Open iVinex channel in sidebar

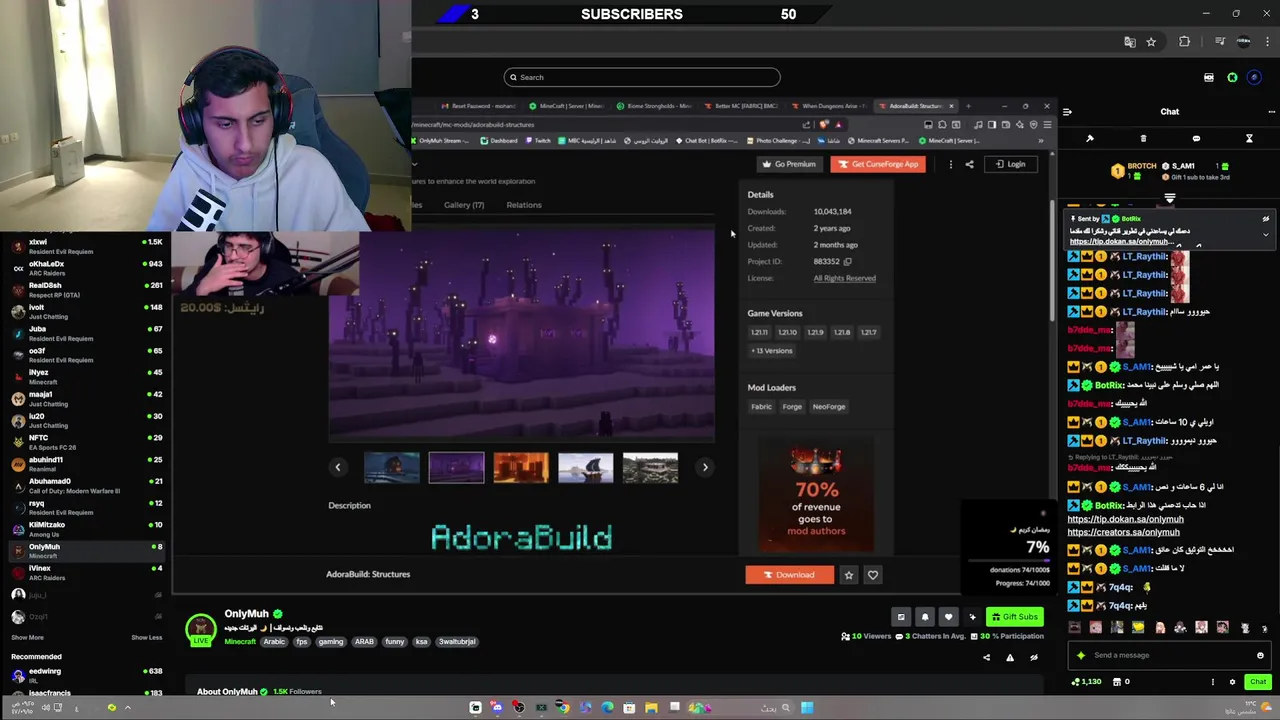point(85,573)
